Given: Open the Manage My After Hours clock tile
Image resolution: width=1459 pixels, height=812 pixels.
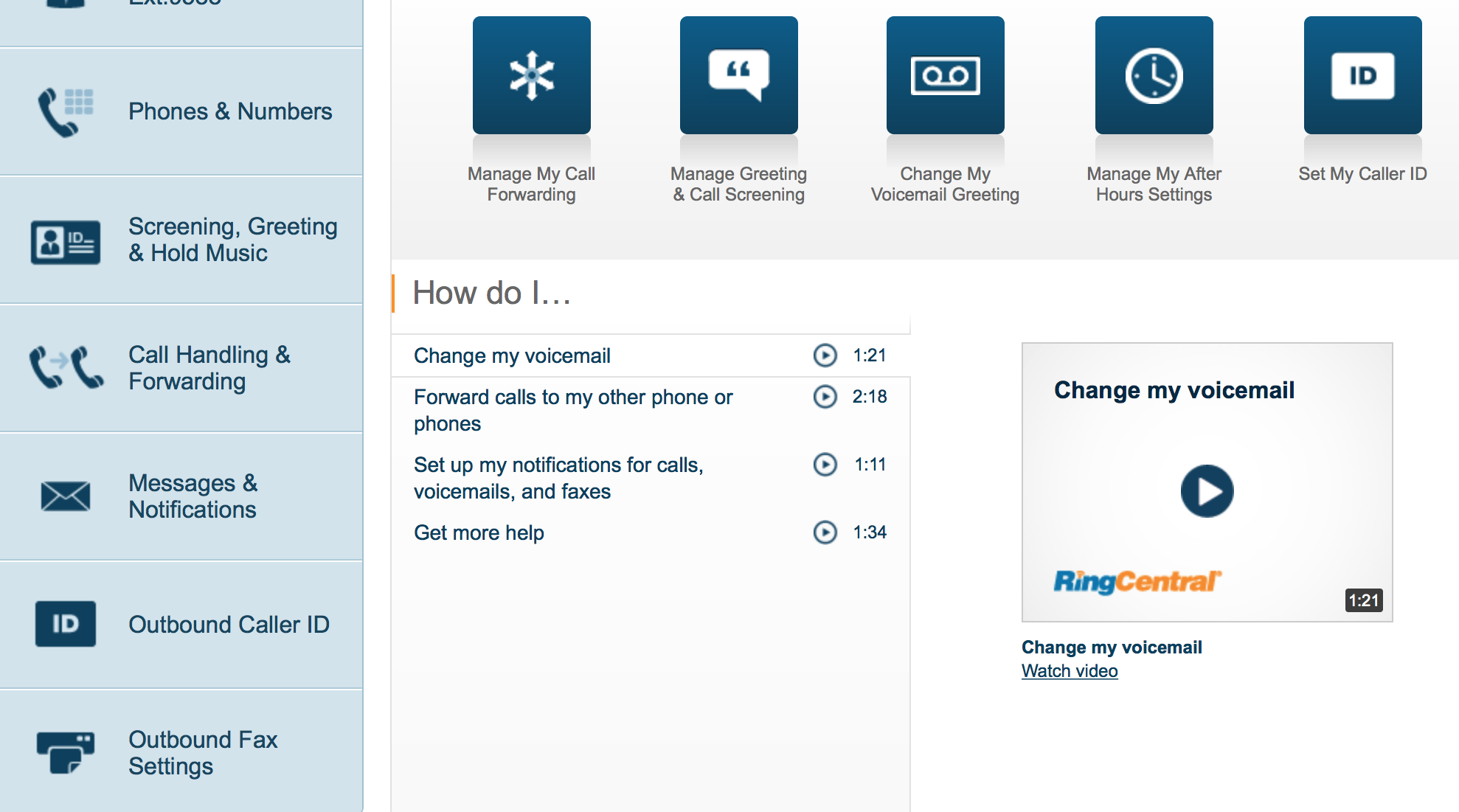Looking at the screenshot, I should (1154, 75).
